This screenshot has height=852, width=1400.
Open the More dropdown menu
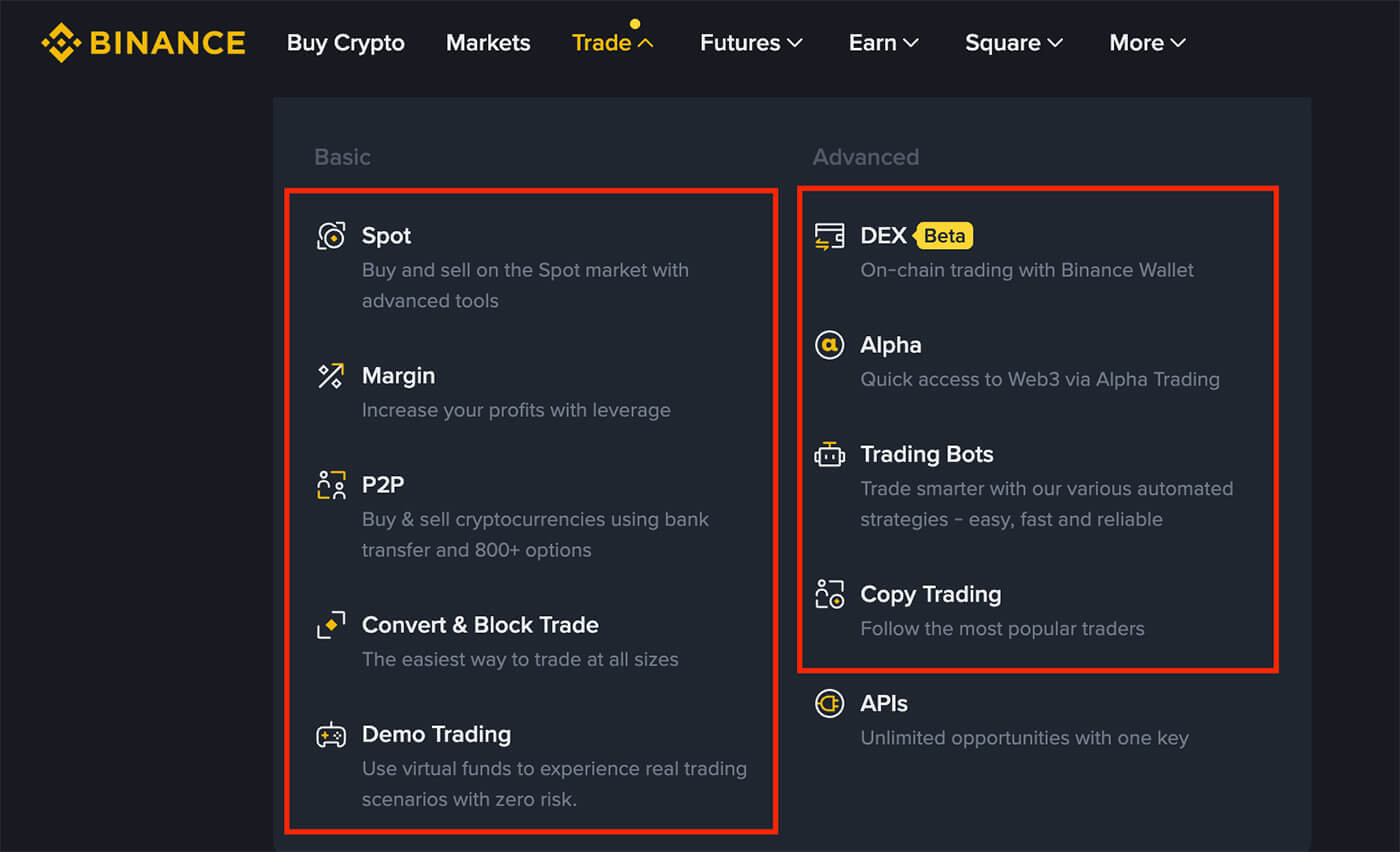pyautogui.click(x=1147, y=43)
